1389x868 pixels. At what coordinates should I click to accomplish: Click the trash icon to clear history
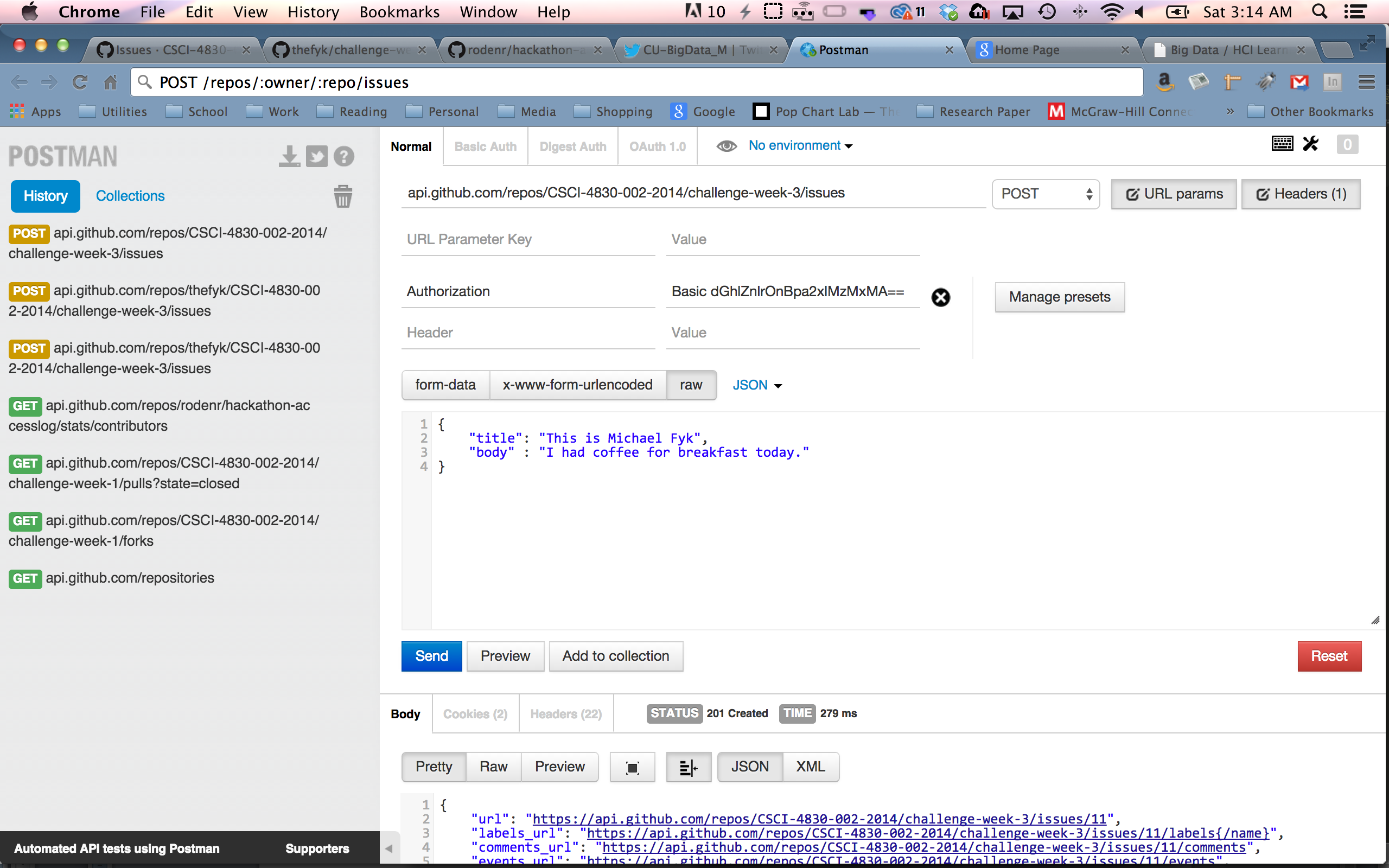(343, 196)
